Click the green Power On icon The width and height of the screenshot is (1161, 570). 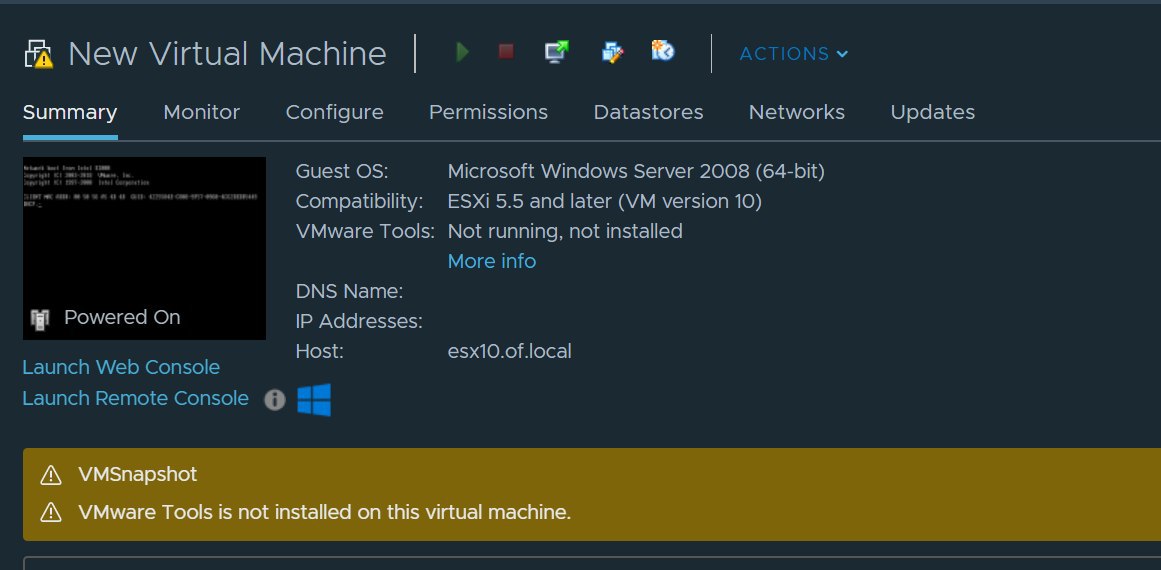463,52
